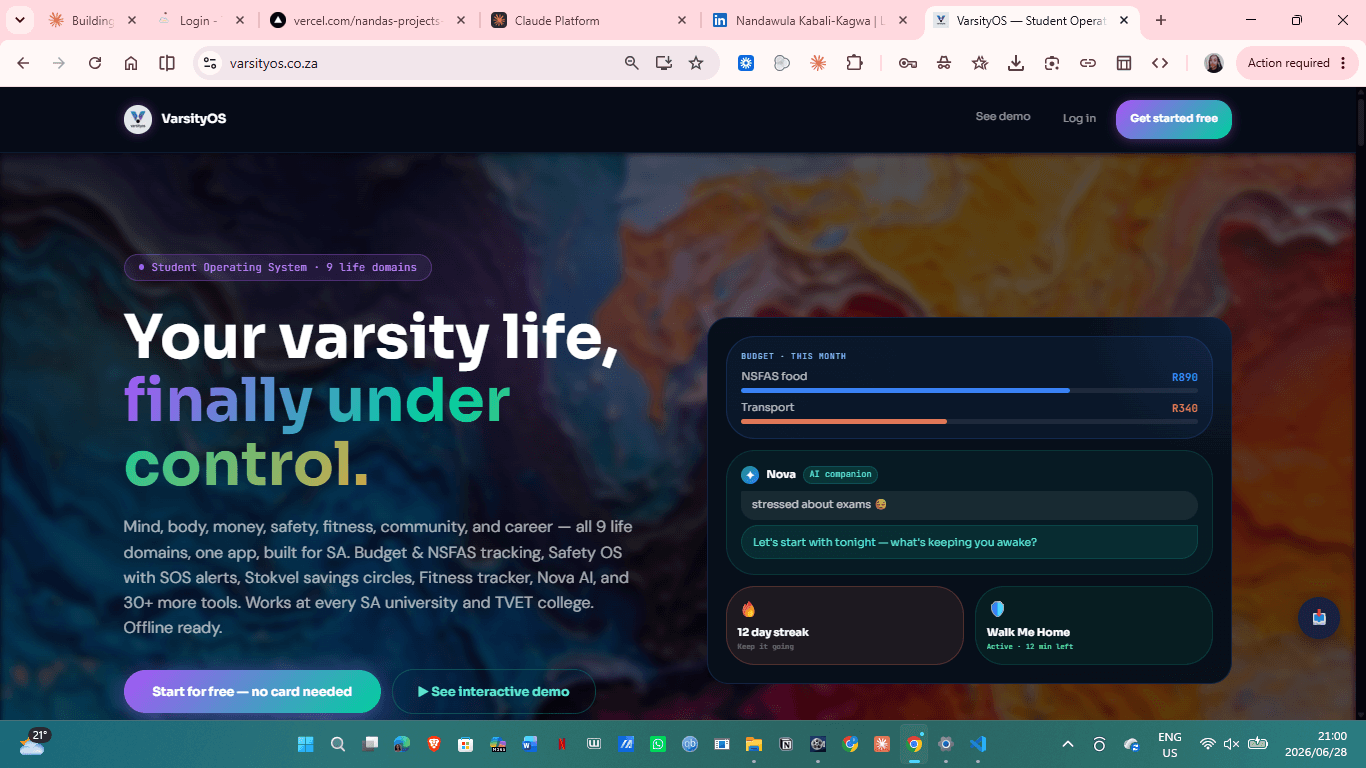Open the Chrome profile avatar
1366x768 pixels.
click(1214, 63)
